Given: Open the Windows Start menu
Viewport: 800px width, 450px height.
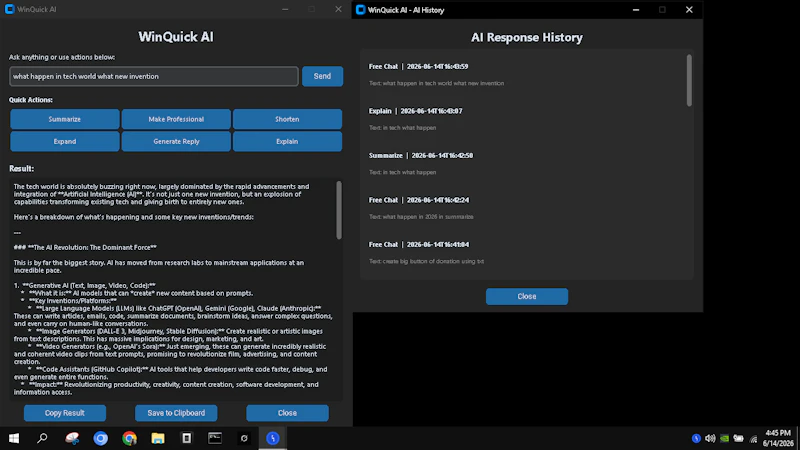Looking at the screenshot, I should pos(14,438).
